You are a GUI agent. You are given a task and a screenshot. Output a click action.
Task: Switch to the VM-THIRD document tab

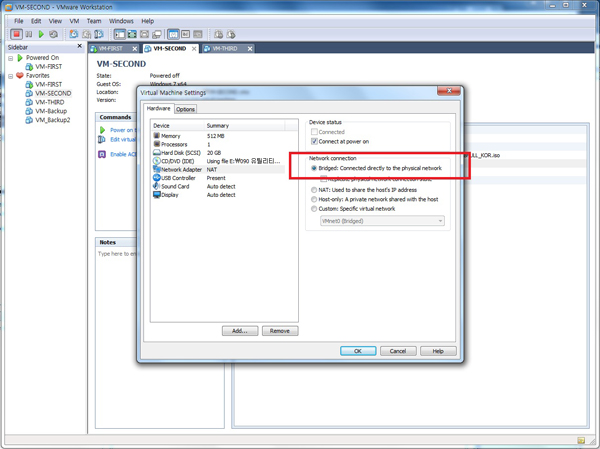tap(225, 49)
